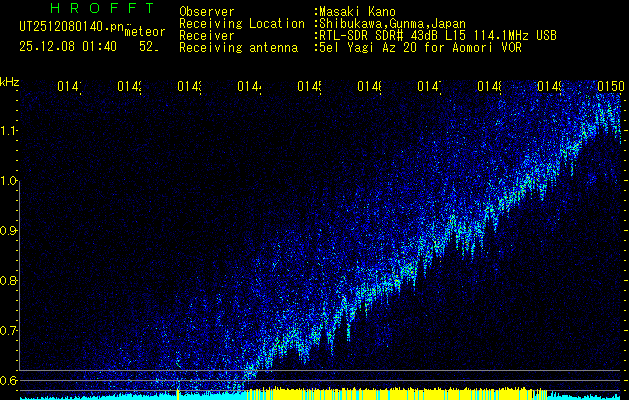629x400 pixels.
Task: Click the 0143 time marker
Action: tap(189, 86)
